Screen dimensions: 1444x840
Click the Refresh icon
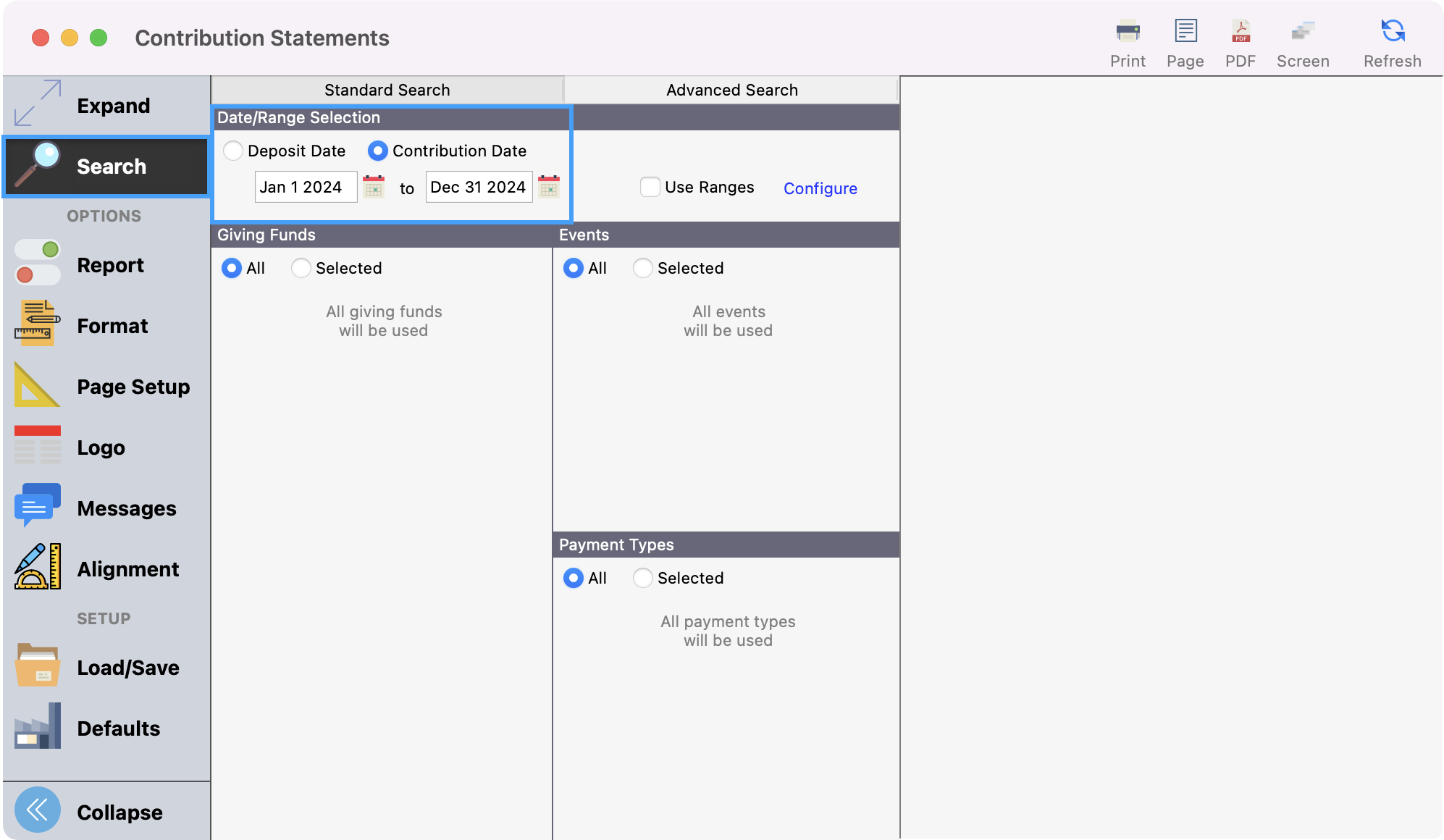pyautogui.click(x=1392, y=32)
